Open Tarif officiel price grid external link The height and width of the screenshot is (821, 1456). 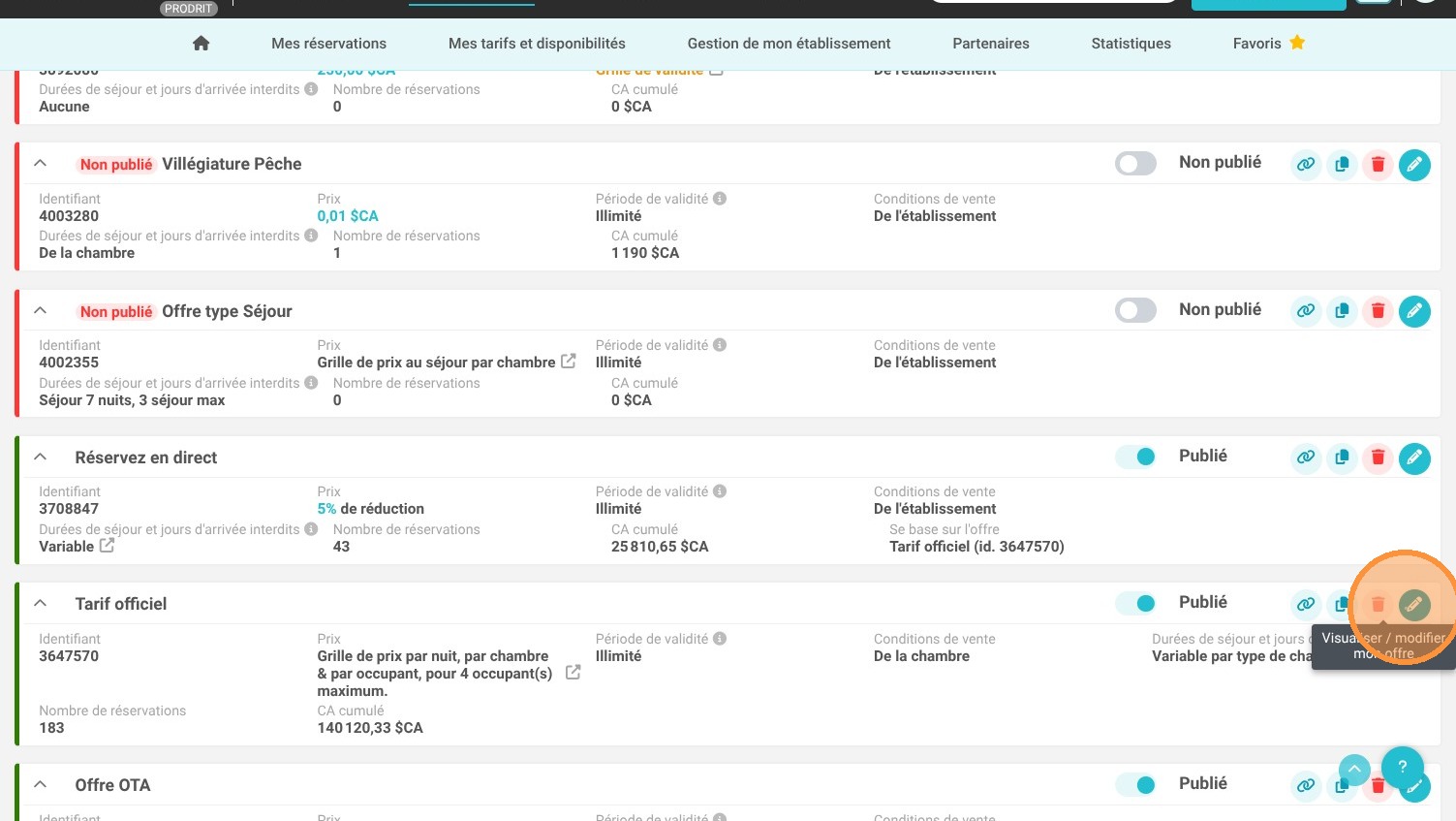(573, 673)
